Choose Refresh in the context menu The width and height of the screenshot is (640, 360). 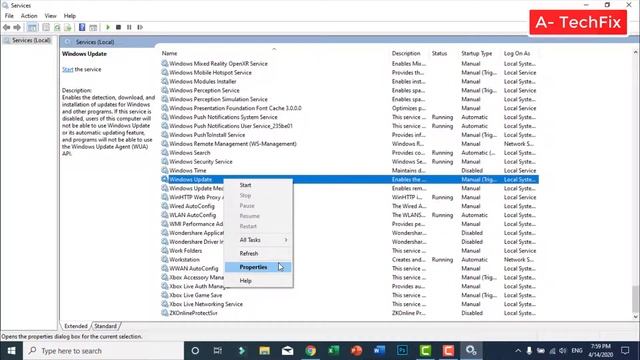tap(258, 253)
